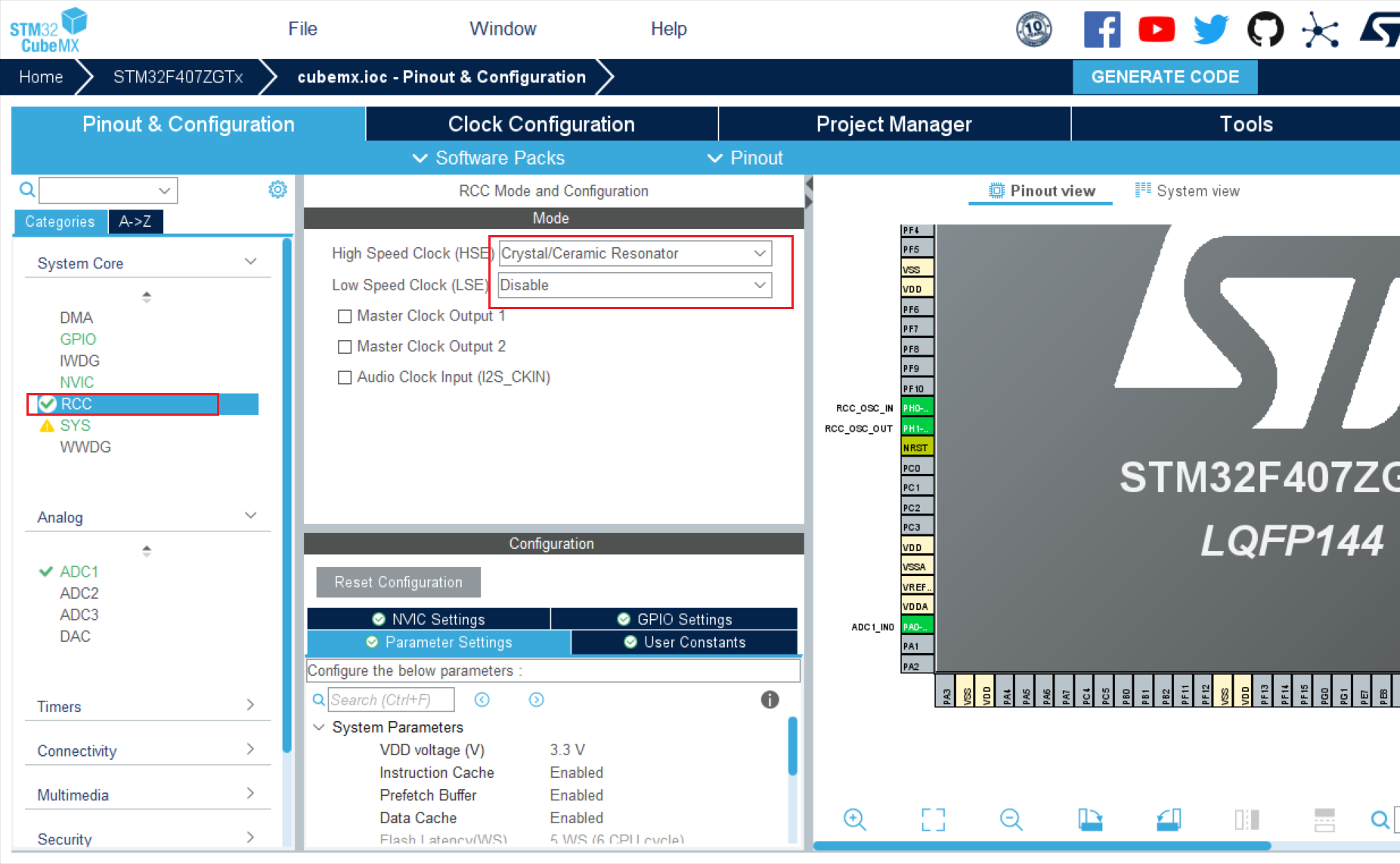
Task: Collapse the configuration panel with arrow handle
Action: point(809,193)
